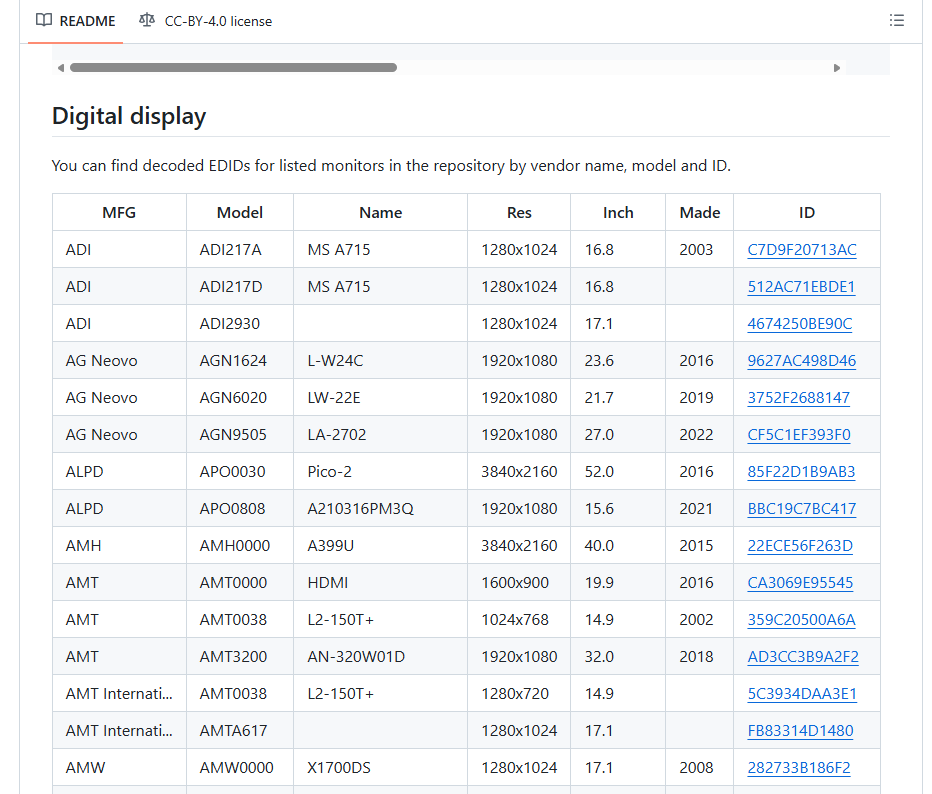The height and width of the screenshot is (794, 932).
Task: Click the Name column header
Action: [380, 212]
